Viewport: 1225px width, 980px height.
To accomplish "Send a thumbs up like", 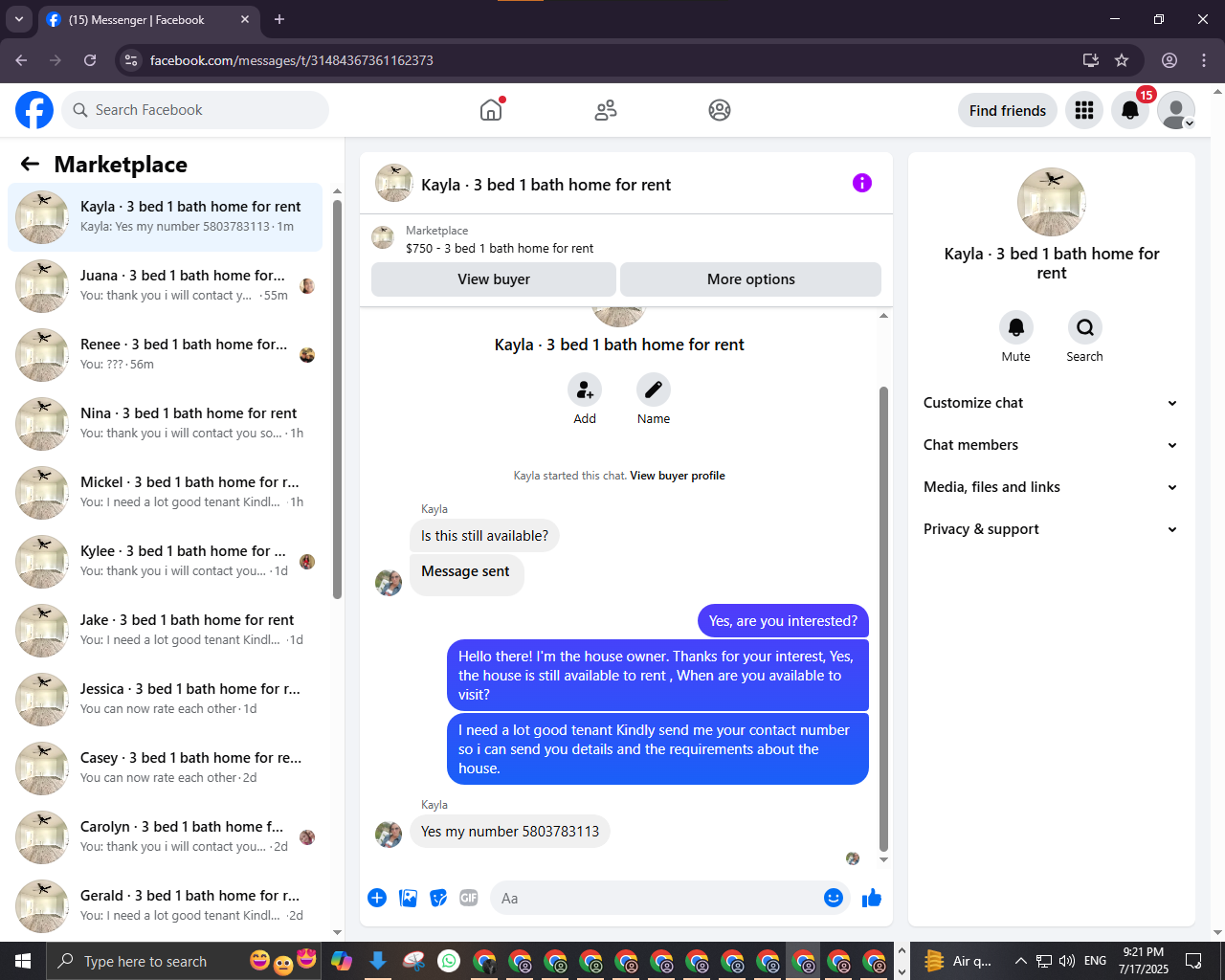I will 872,898.
